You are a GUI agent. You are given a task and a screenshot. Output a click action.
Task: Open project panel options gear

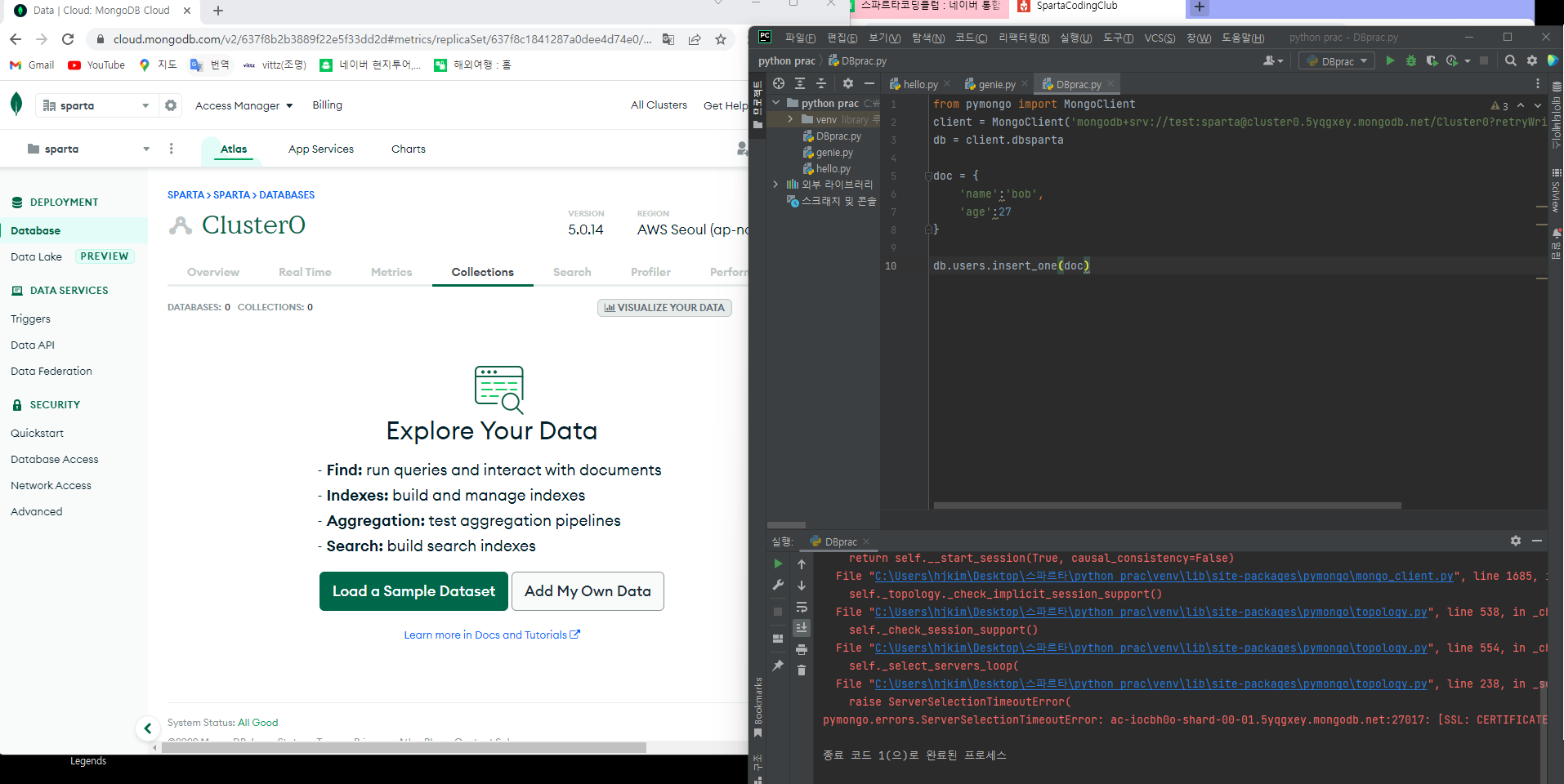[848, 83]
